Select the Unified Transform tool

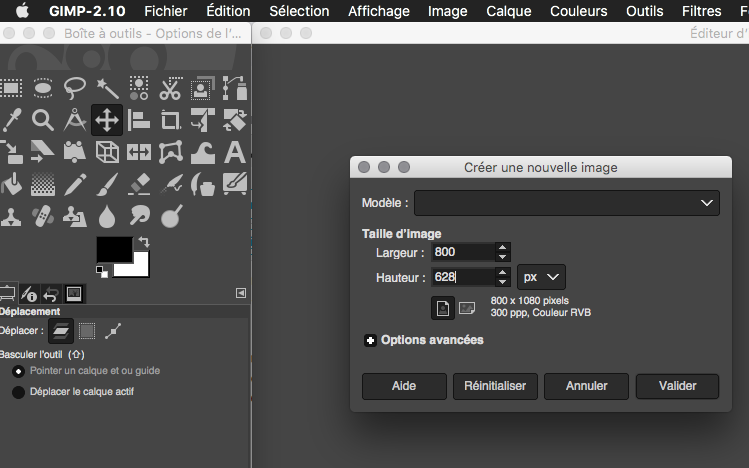click(x=203, y=120)
